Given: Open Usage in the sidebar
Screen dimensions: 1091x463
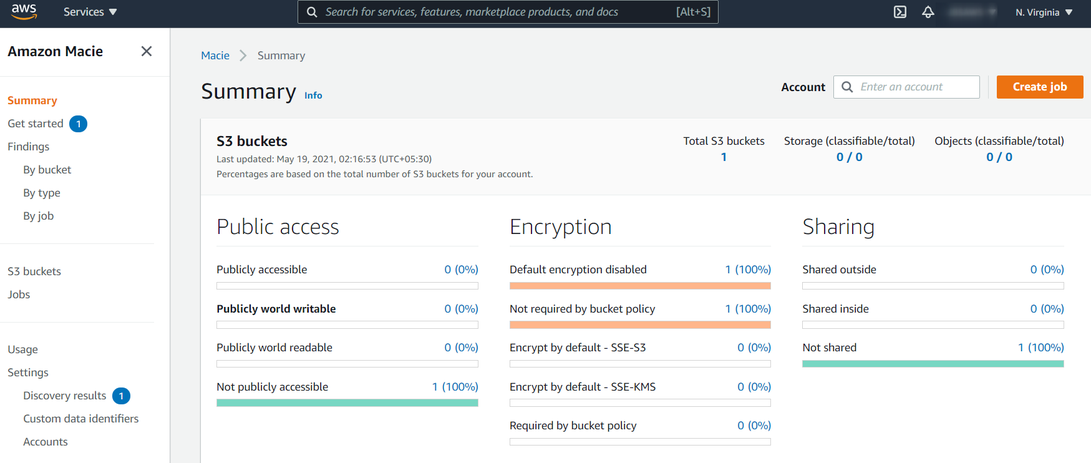Looking at the screenshot, I should [22, 350].
